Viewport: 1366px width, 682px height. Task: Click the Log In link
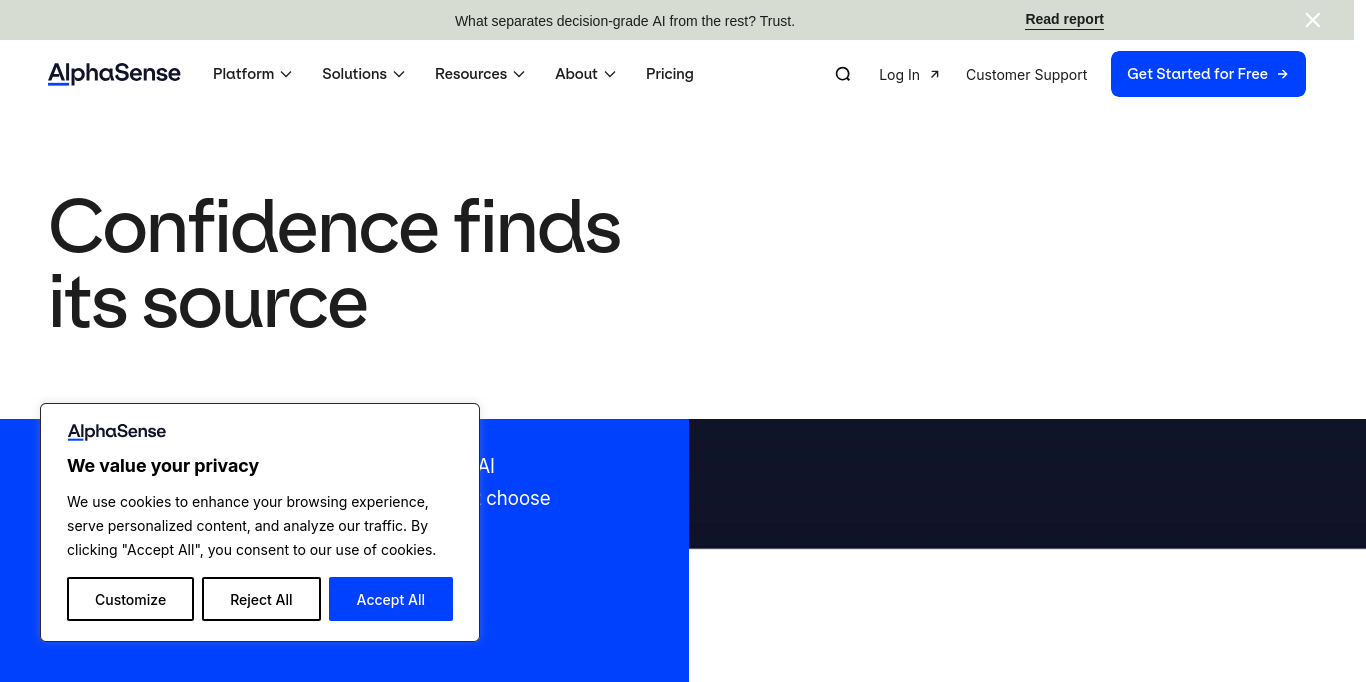tap(909, 75)
